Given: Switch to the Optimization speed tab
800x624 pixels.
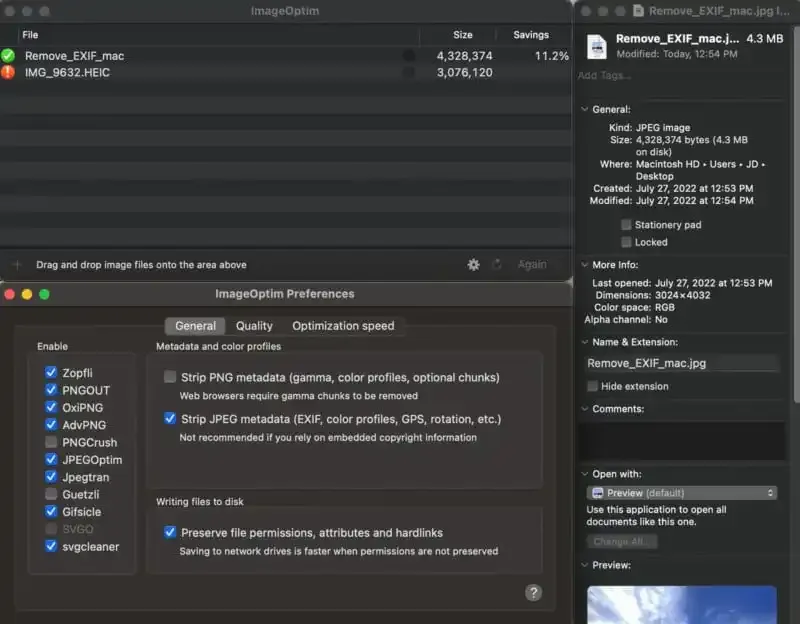Looking at the screenshot, I should pyautogui.click(x=343, y=325).
